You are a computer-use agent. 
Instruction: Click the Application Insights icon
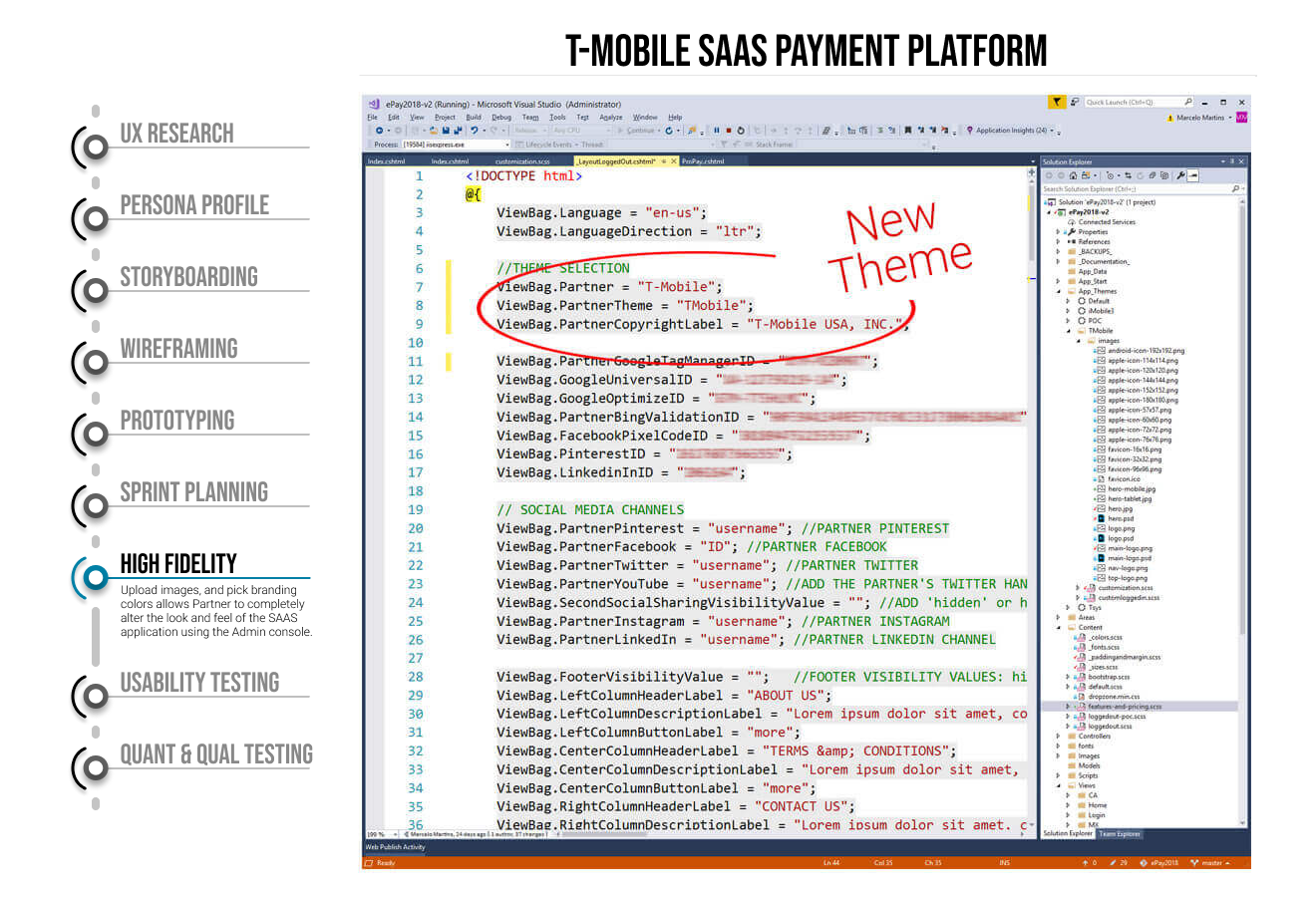(970, 130)
